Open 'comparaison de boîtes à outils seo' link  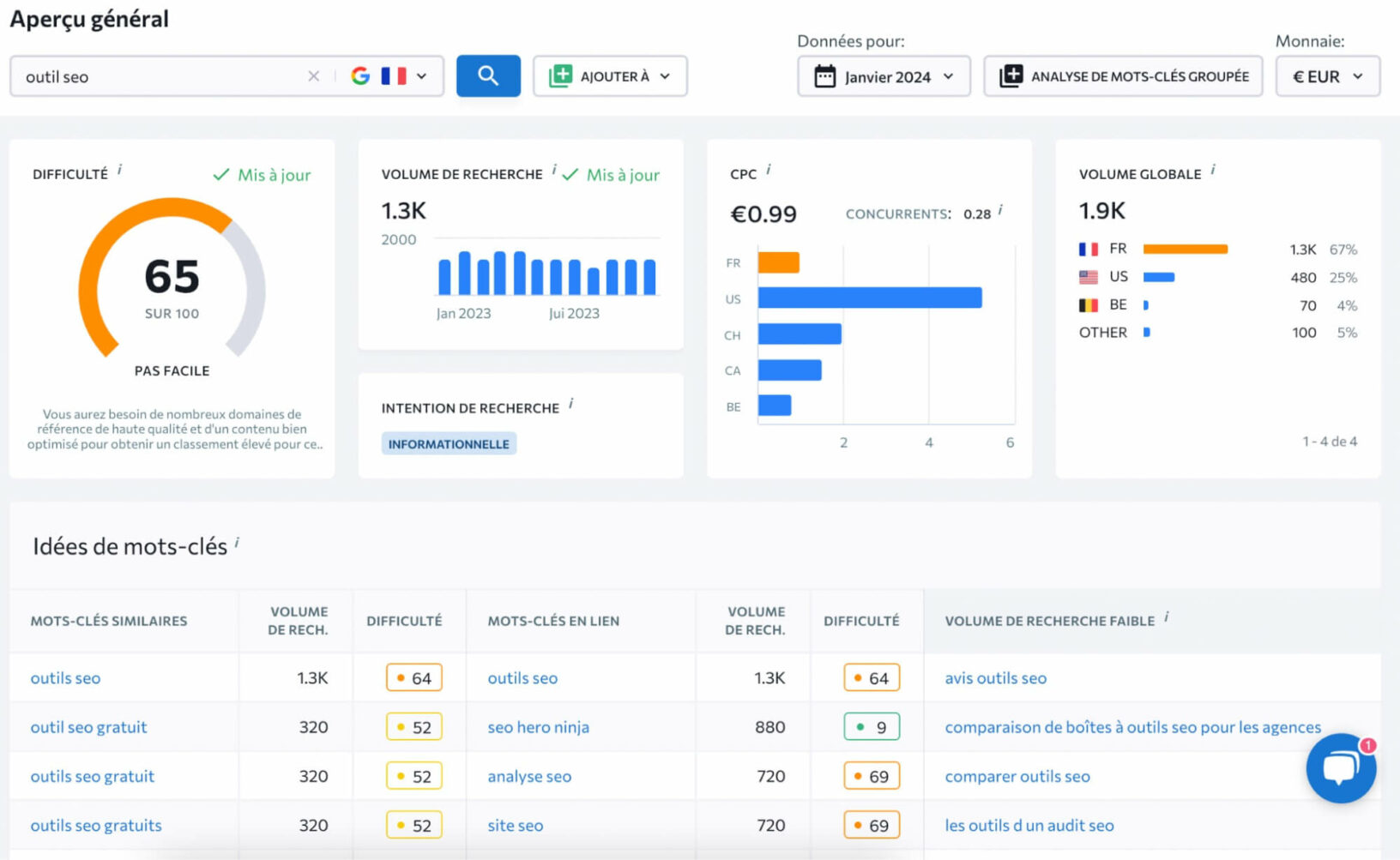(x=1133, y=727)
